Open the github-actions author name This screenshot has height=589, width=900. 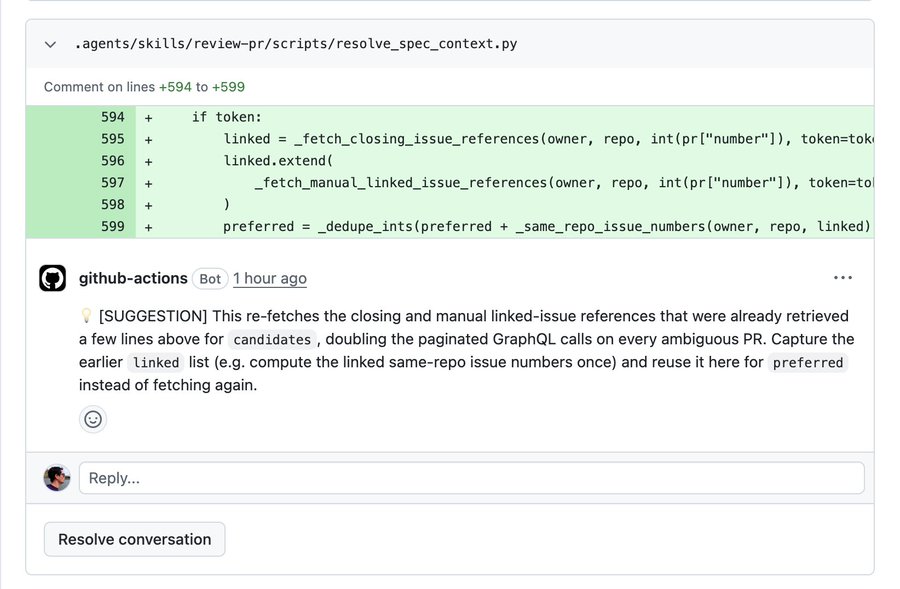(133, 278)
